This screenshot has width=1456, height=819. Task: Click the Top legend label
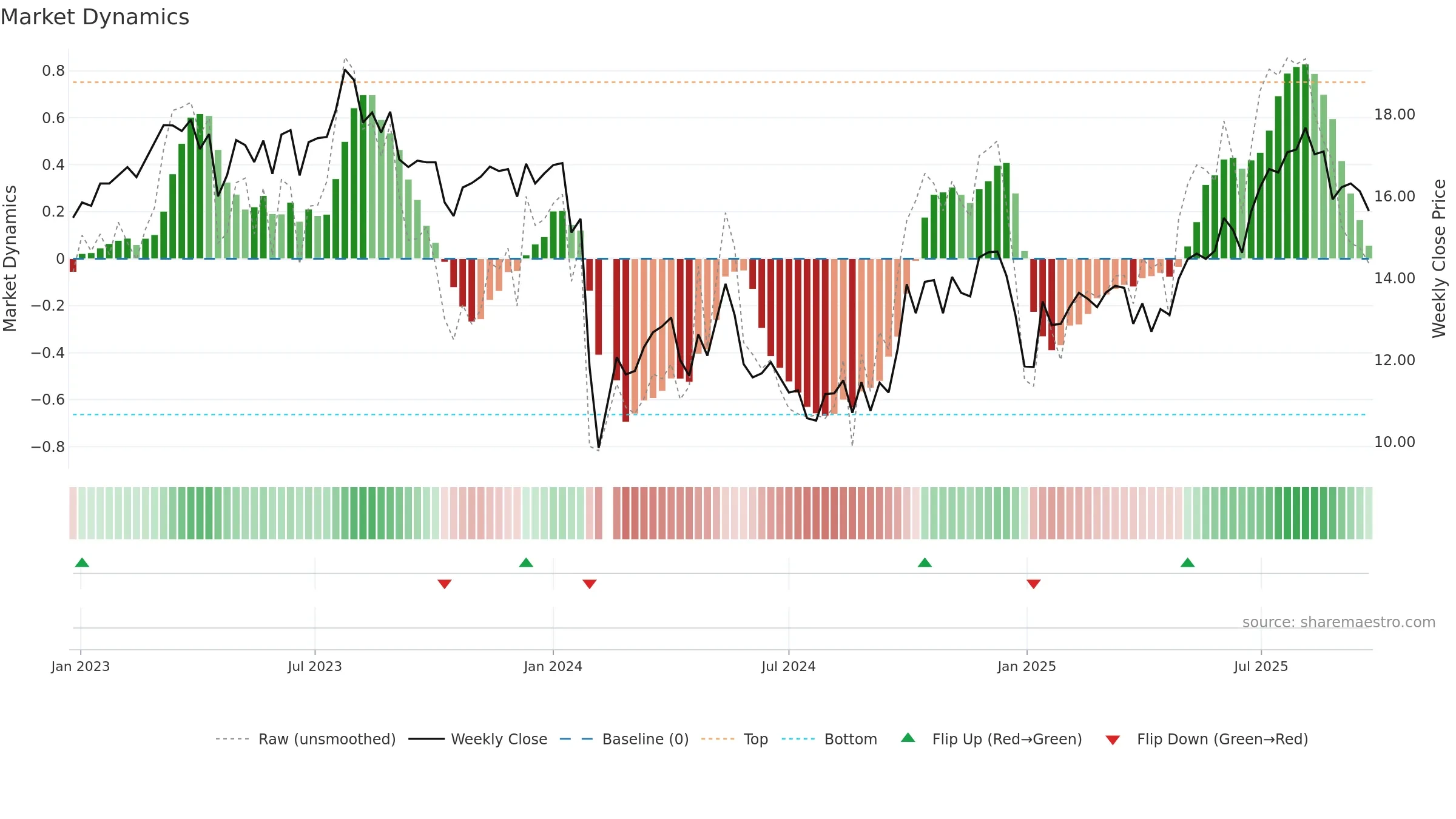(756, 739)
